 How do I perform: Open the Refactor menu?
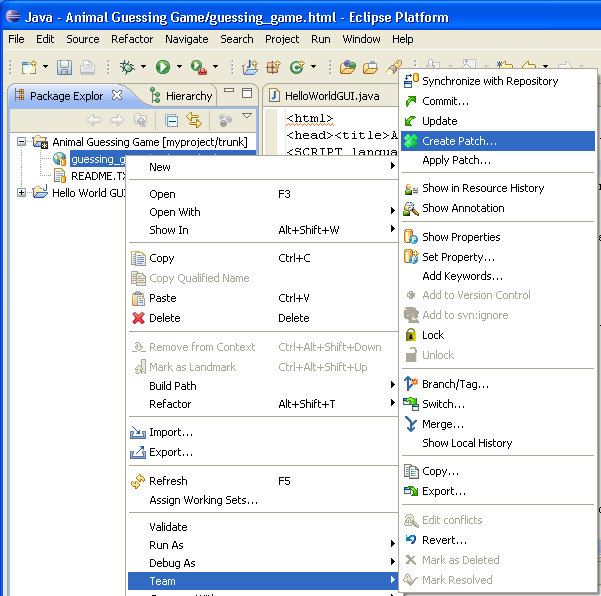click(132, 39)
